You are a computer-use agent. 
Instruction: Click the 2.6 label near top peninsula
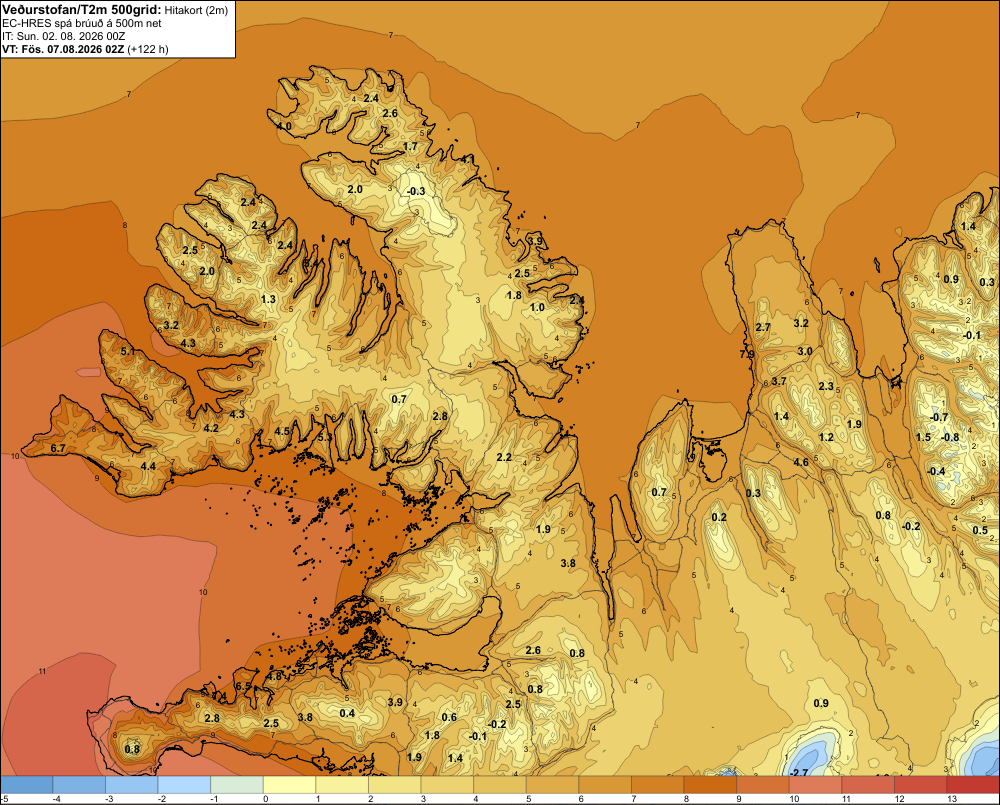pyautogui.click(x=390, y=114)
